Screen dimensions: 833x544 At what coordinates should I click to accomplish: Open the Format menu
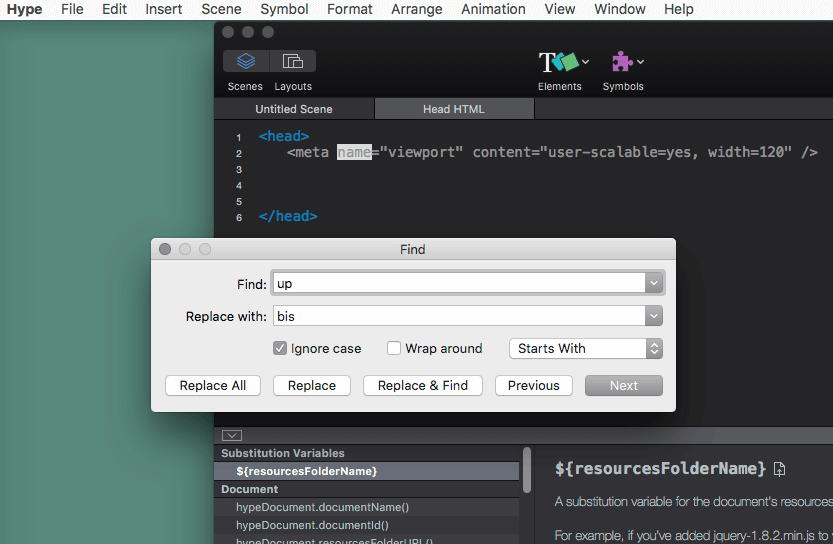click(x=350, y=9)
